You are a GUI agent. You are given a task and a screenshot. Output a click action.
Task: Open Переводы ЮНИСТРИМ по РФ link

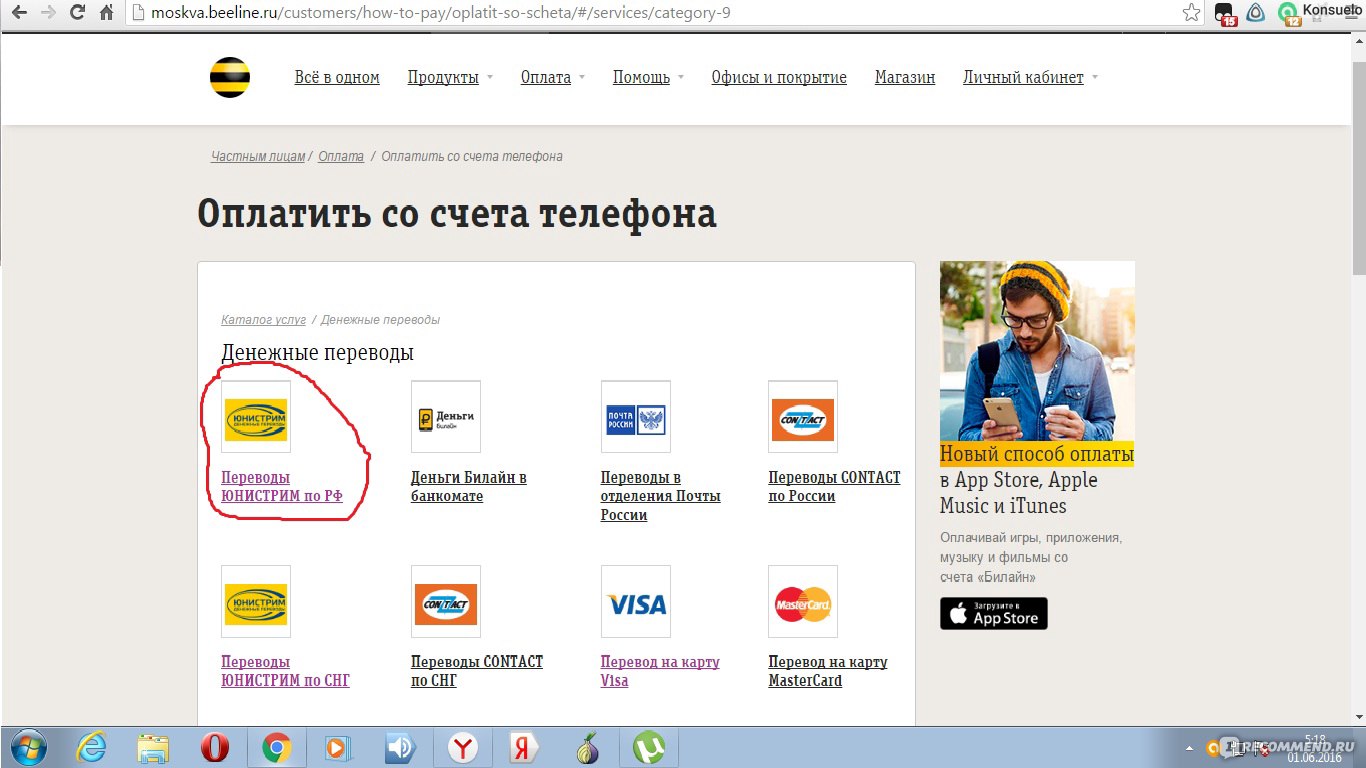coord(282,487)
